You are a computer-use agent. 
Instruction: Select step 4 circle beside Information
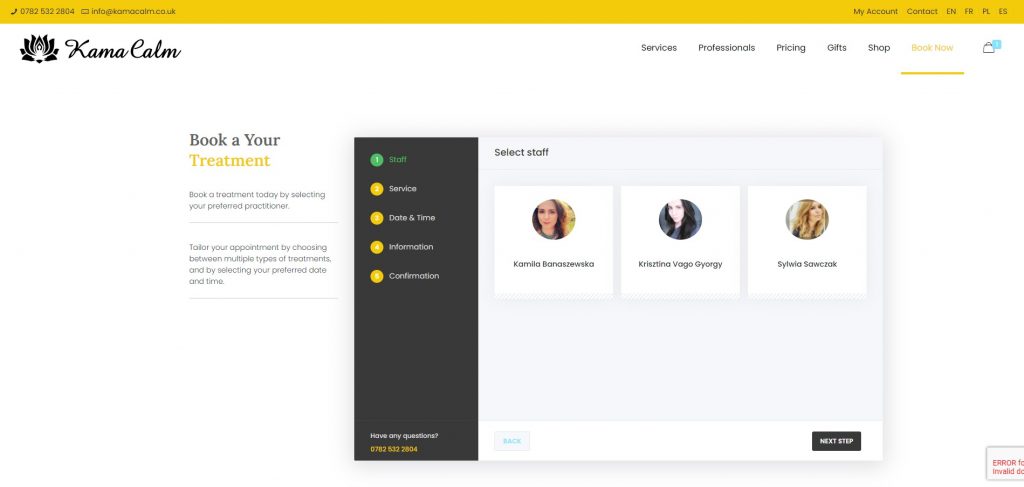pos(377,247)
